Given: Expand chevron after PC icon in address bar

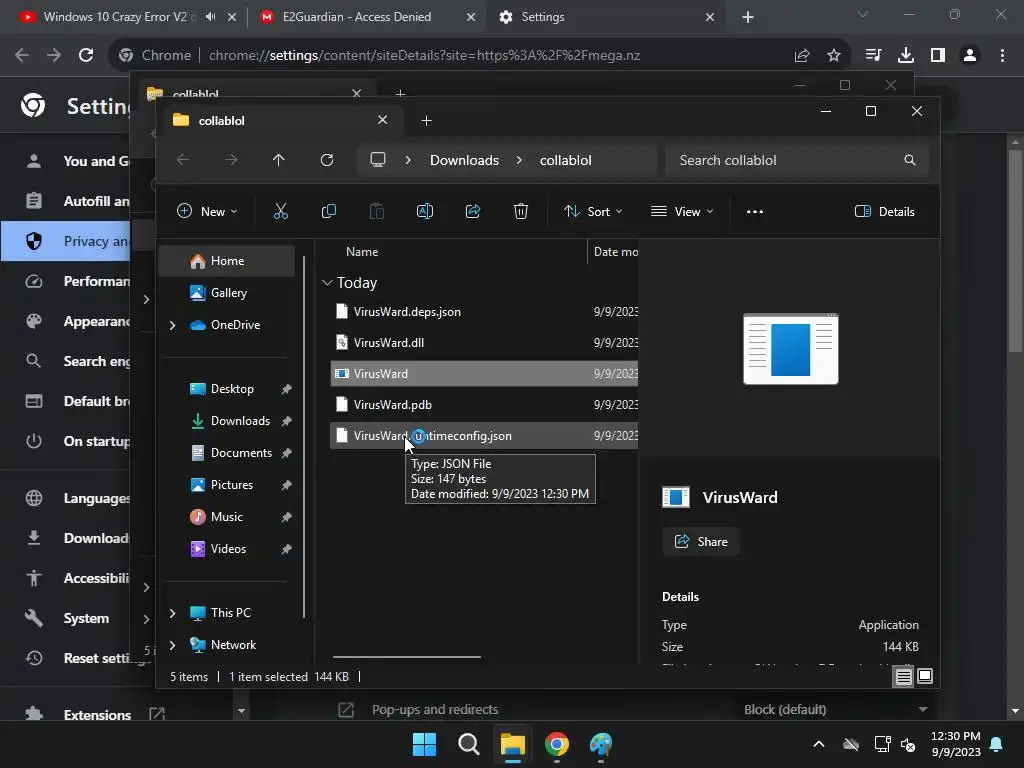Looking at the screenshot, I should [x=408, y=160].
